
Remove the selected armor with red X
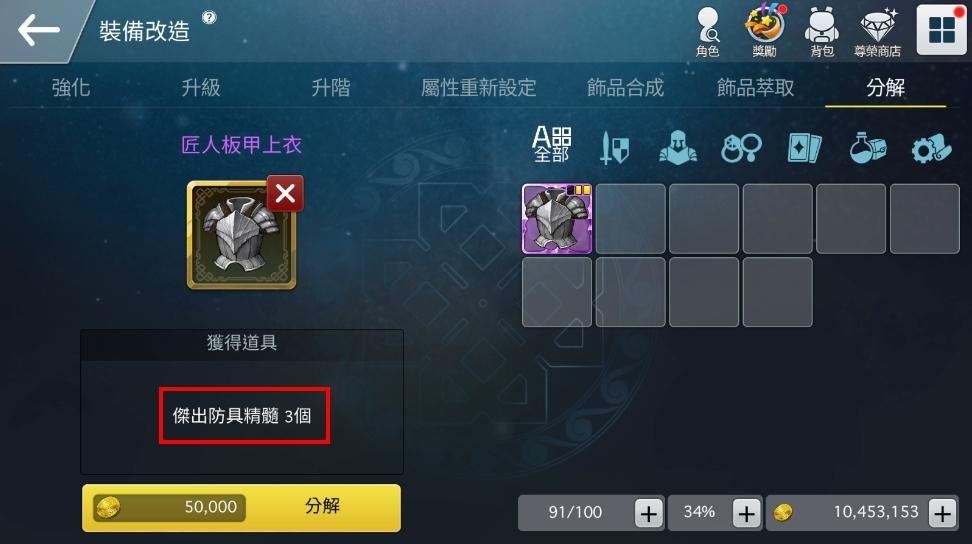[x=285, y=193]
